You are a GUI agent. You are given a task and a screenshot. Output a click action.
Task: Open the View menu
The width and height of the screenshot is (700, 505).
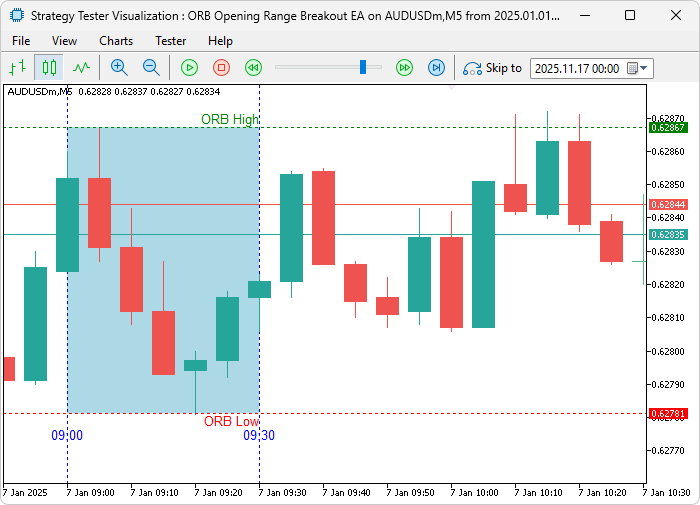point(64,41)
